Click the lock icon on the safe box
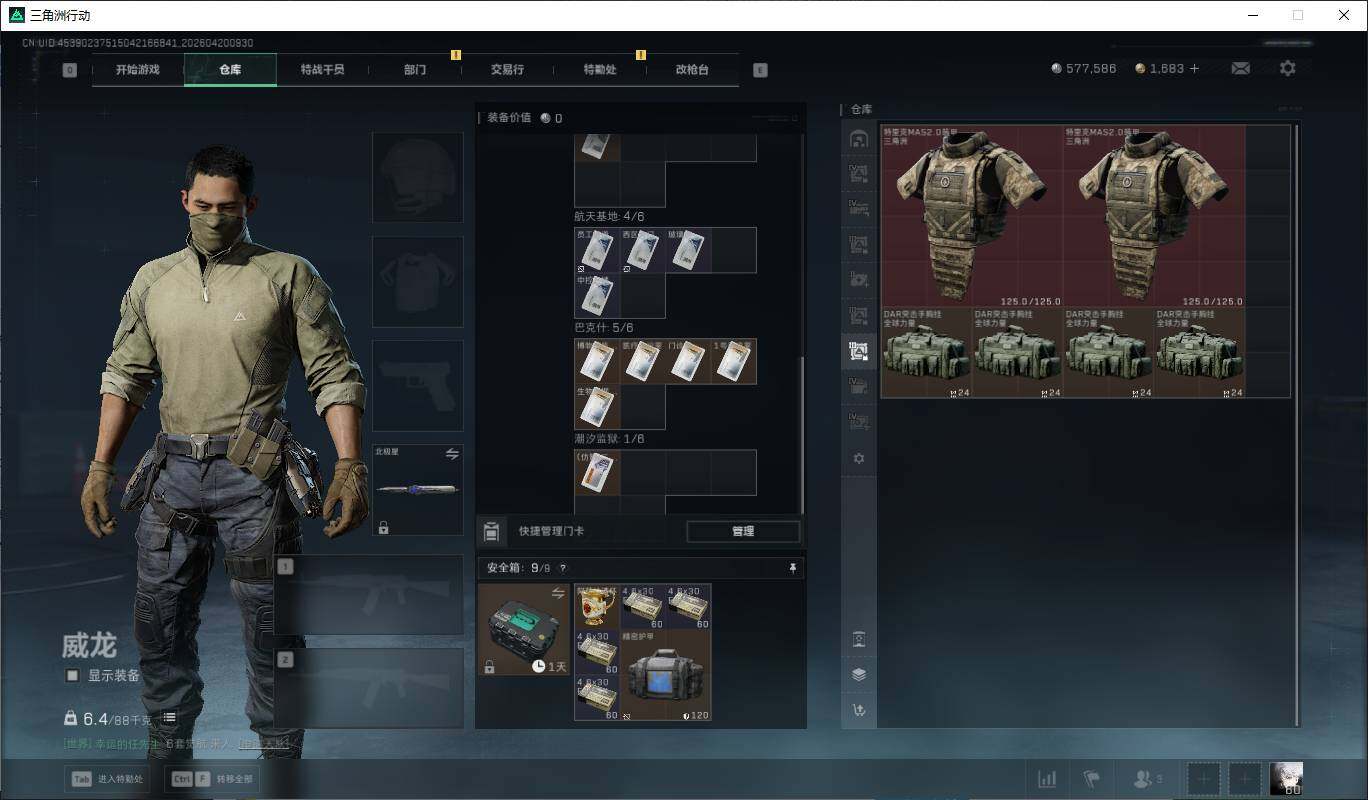The width and height of the screenshot is (1368, 800). click(489, 666)
